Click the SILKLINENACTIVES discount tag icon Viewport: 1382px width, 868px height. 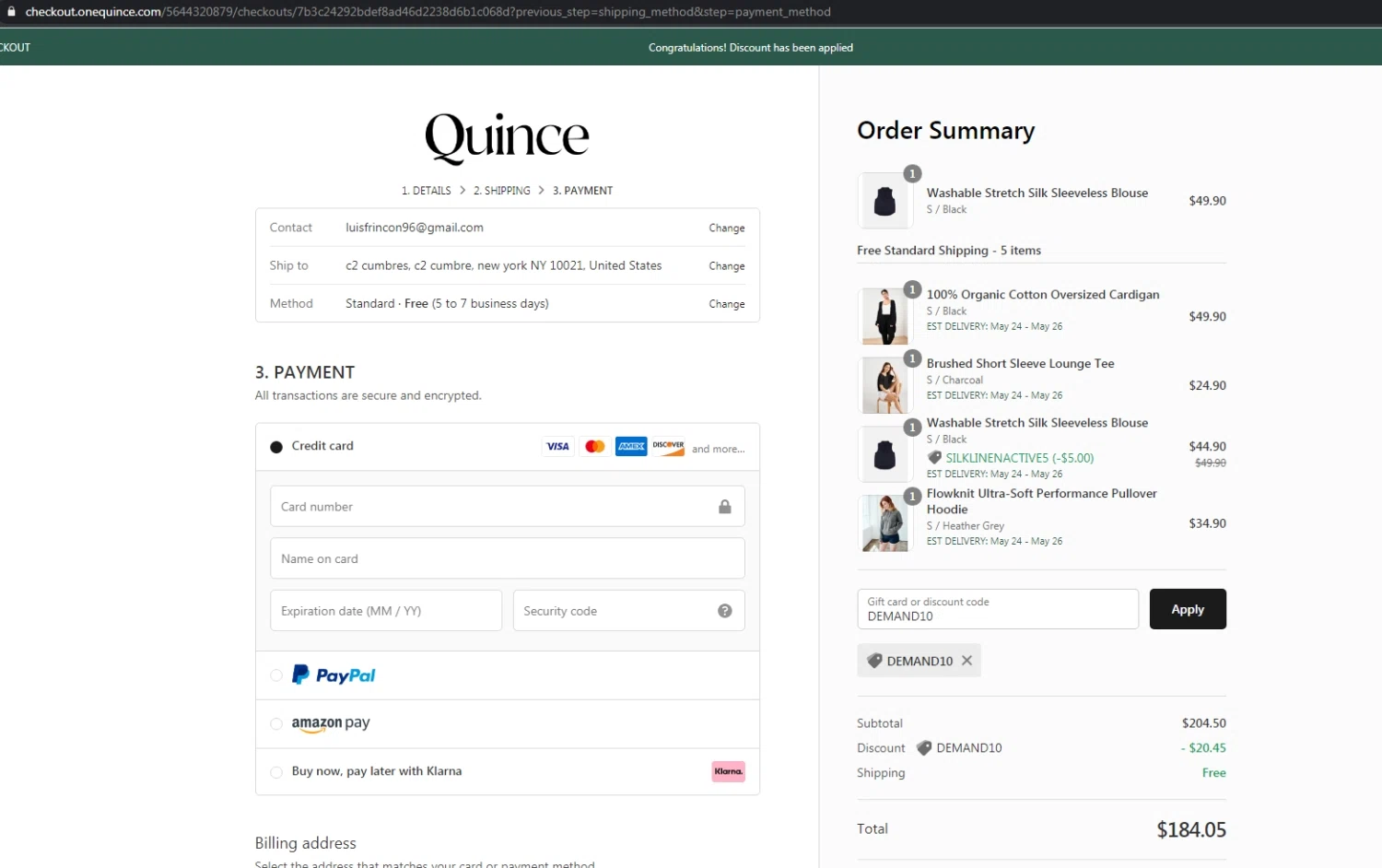[934, 458]
